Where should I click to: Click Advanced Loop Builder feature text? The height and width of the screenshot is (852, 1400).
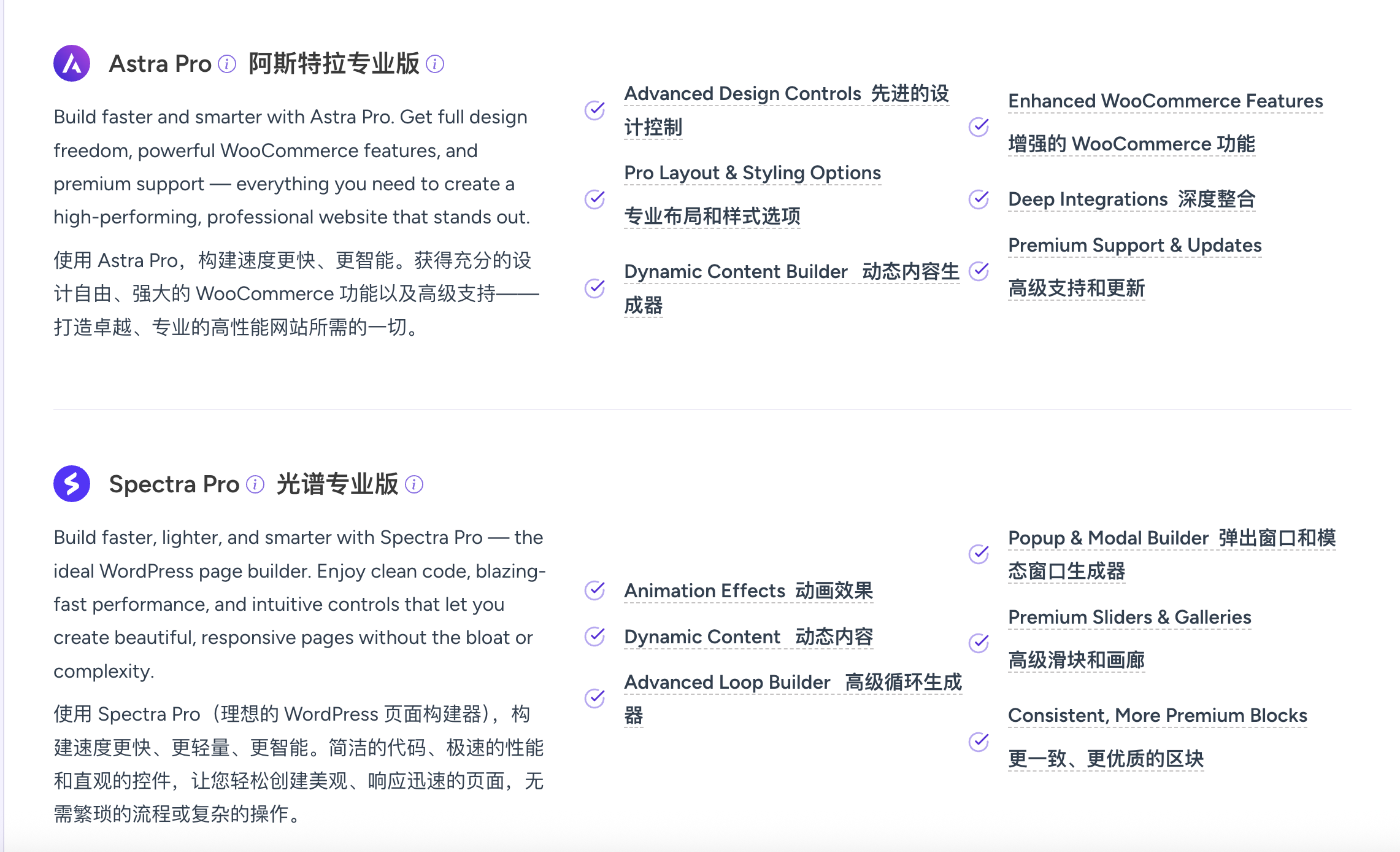[x=793, y=699]
